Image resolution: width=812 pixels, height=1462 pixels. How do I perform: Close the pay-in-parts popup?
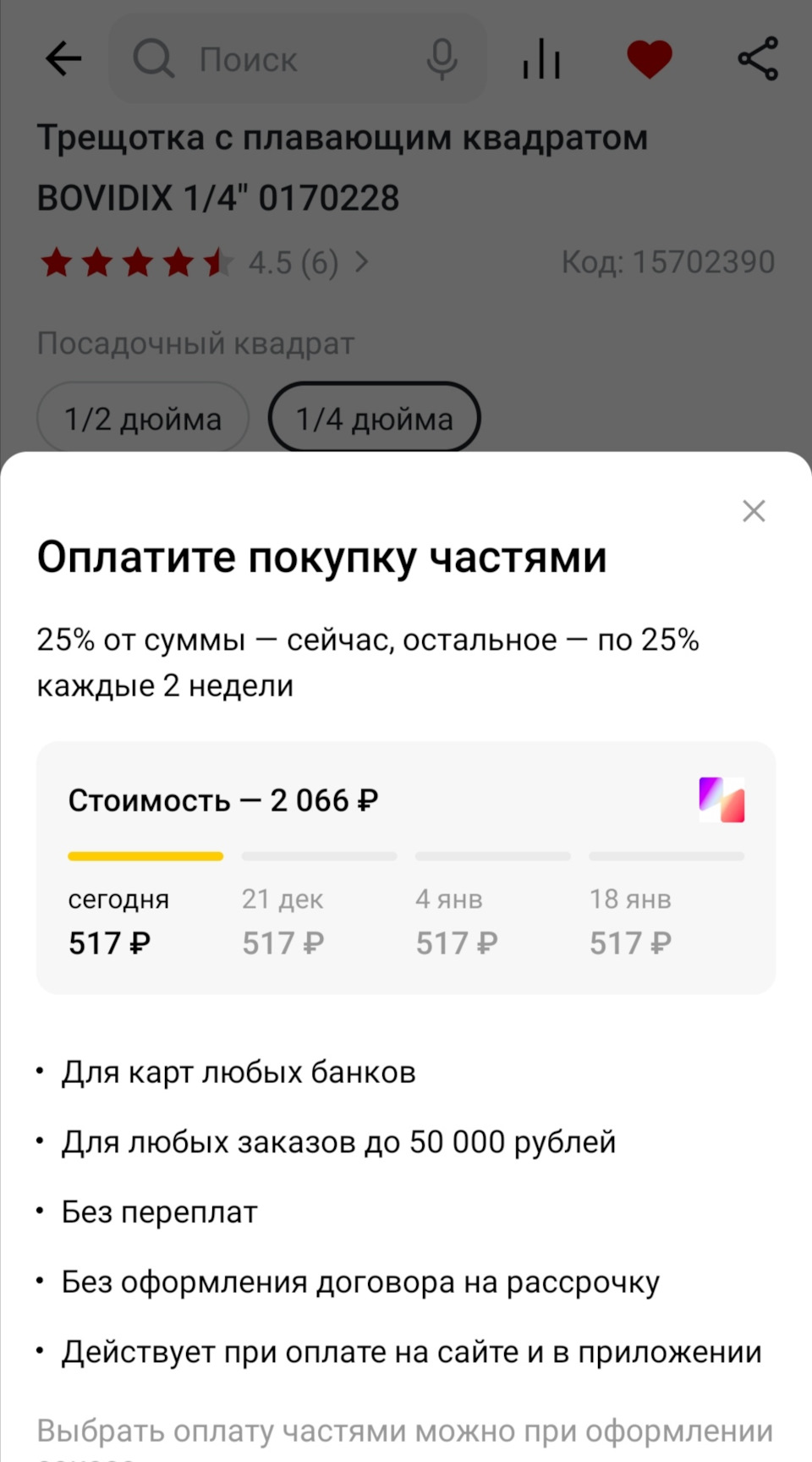tap(753, 511)
